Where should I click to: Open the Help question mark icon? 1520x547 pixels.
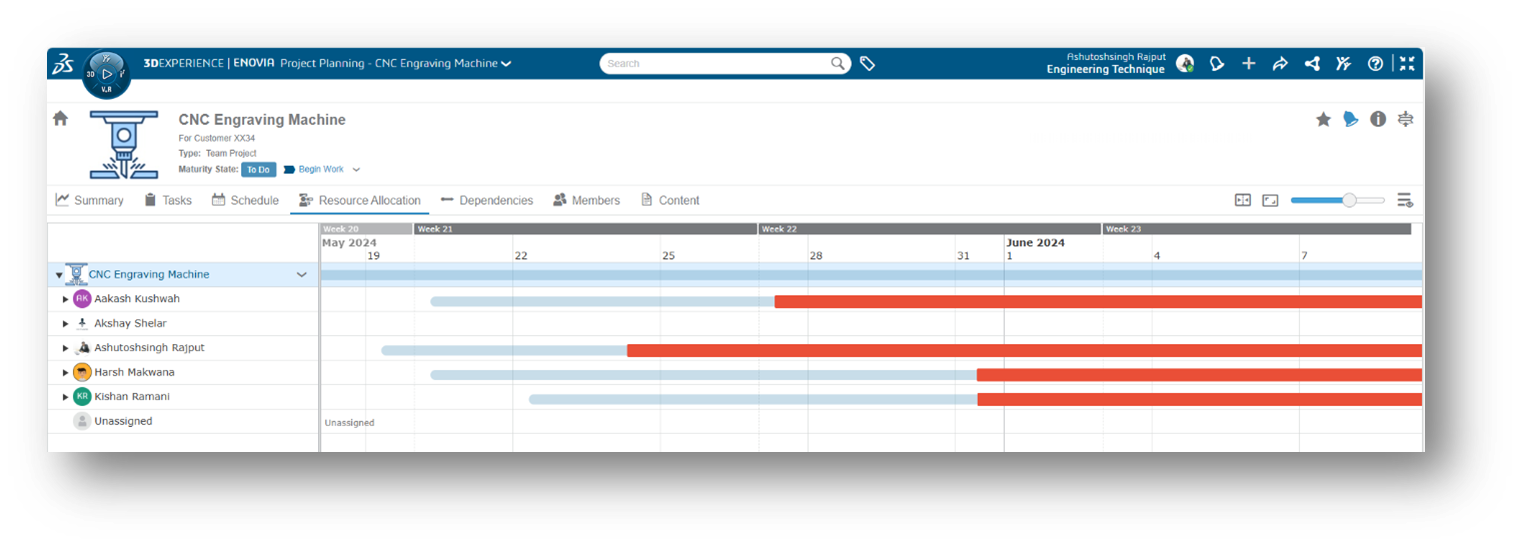tap(1375, 64)
